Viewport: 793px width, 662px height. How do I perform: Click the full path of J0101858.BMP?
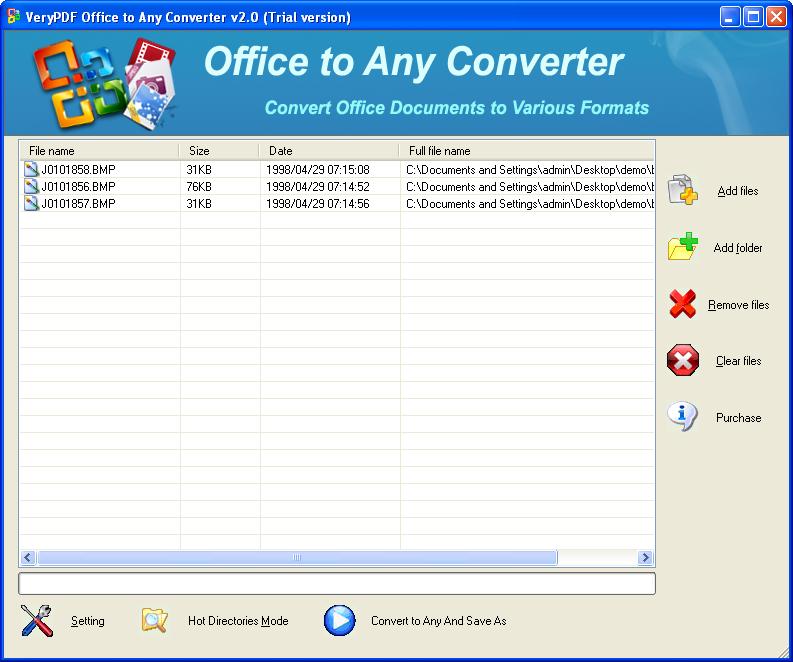[x=530, y=169]
